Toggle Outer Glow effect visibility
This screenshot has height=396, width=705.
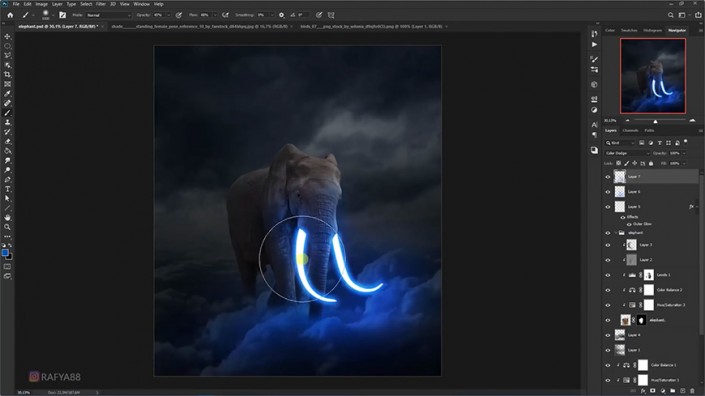[629, 224]
